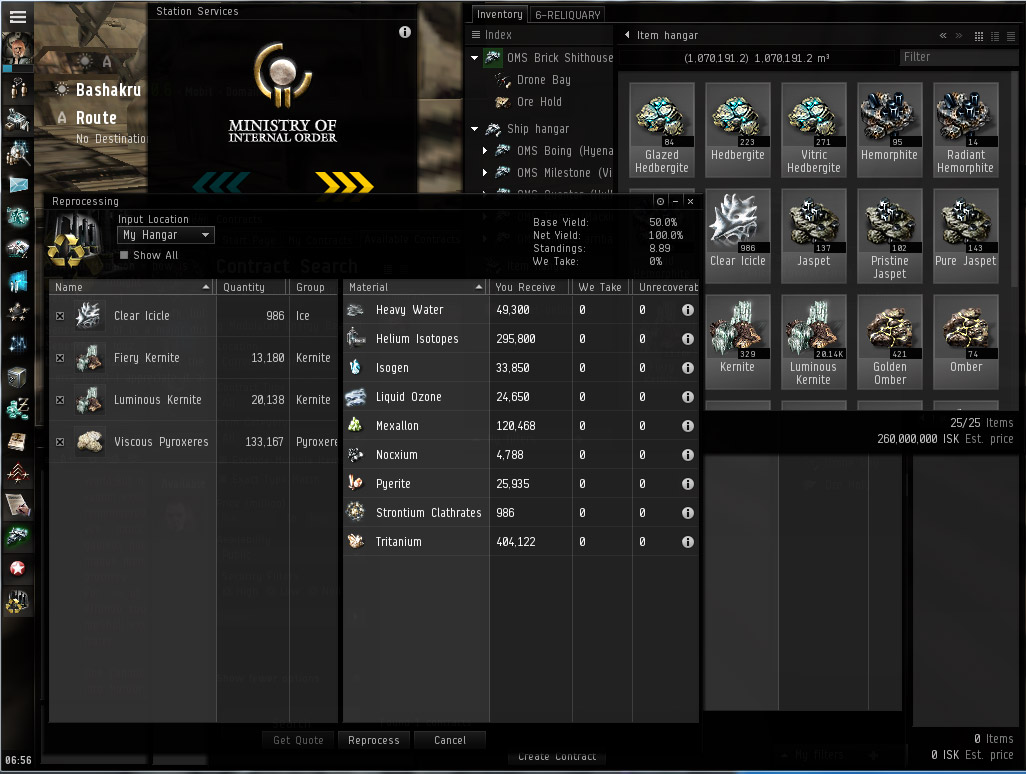Viewport: 1026px width, 774px height.
Task: Click the teal previous-arrows in Station Services
Action: click(221, 183)
